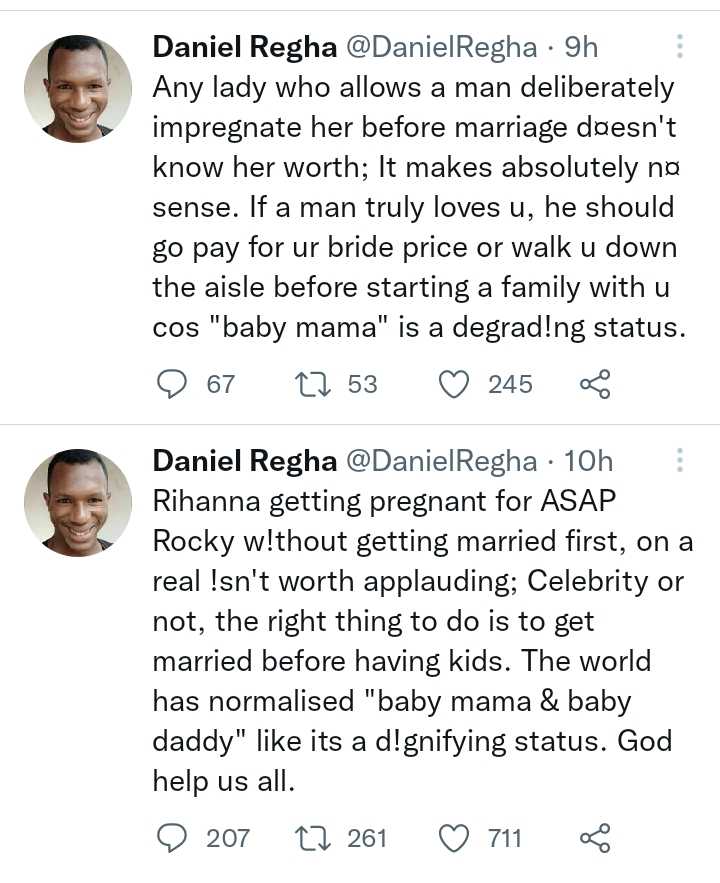The height and width of the screenshot is (883, 720).
Task: Share the Rihanna tweet posted 10h ago
Action: [x=594, y=837]
